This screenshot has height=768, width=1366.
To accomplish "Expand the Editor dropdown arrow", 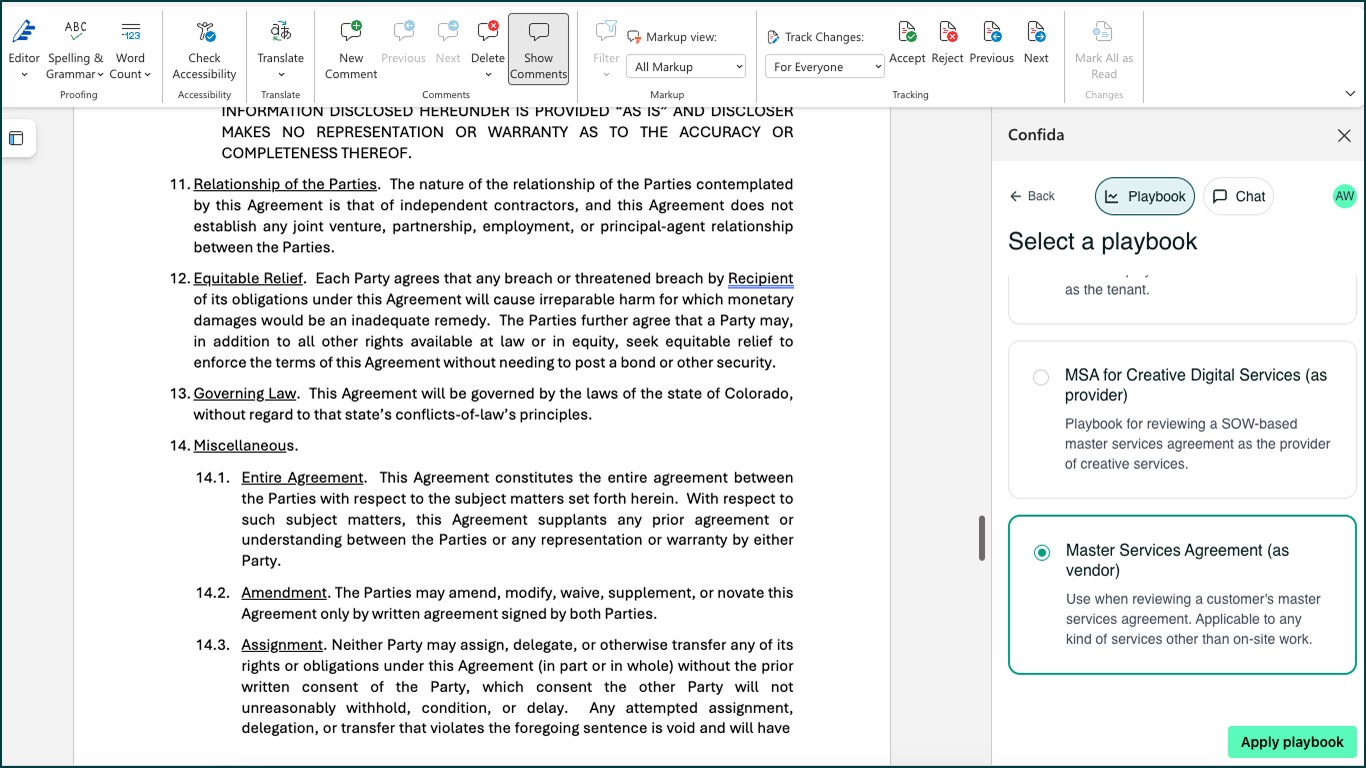I will [24, 75].
